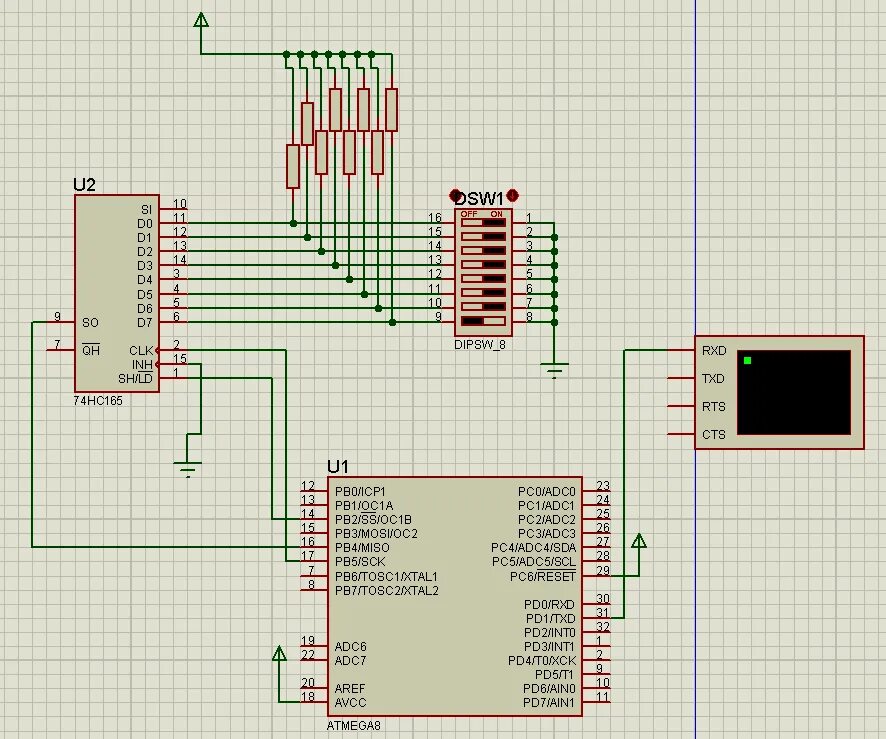Screen dimensions: 886x739
Task: Click the red marker left of DSW1 label
Action: point(455,195)
